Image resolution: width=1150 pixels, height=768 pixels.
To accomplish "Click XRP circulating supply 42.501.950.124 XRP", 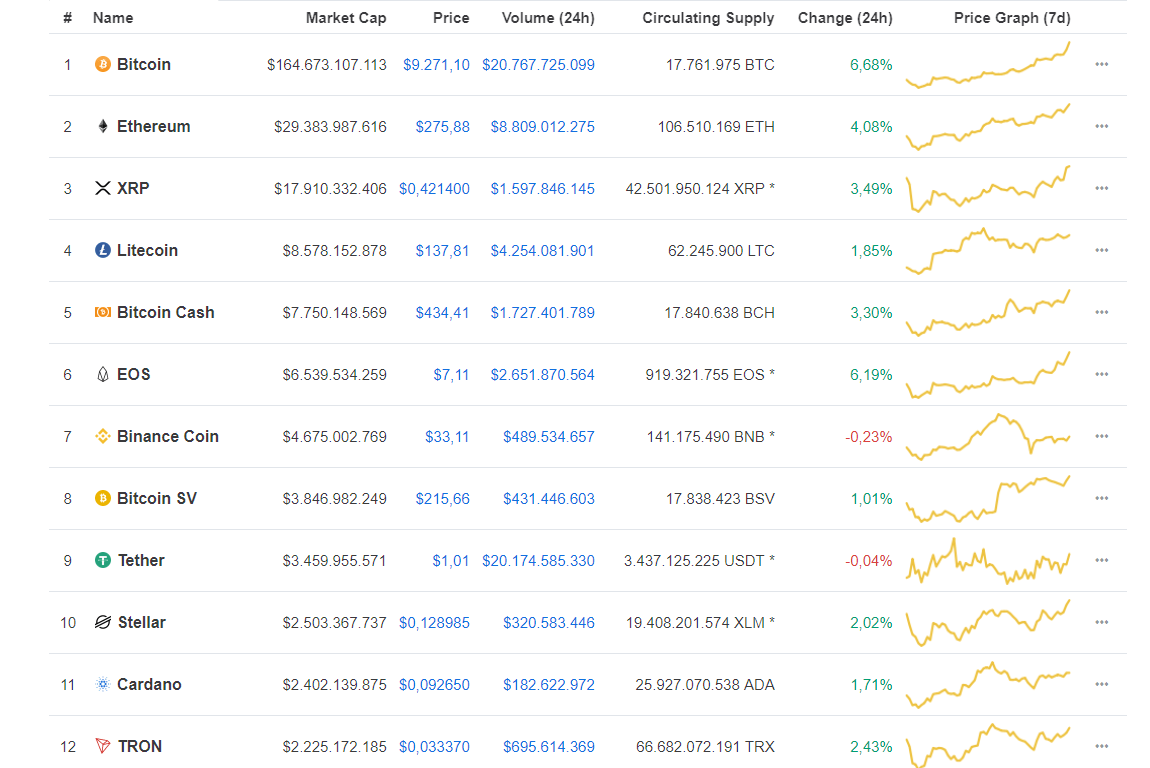I will point(695,189).
